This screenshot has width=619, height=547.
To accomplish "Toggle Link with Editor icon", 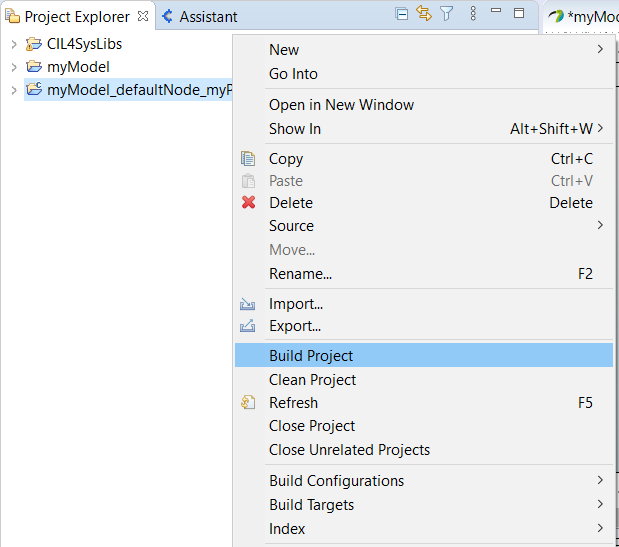I will (x=424, y=14).
